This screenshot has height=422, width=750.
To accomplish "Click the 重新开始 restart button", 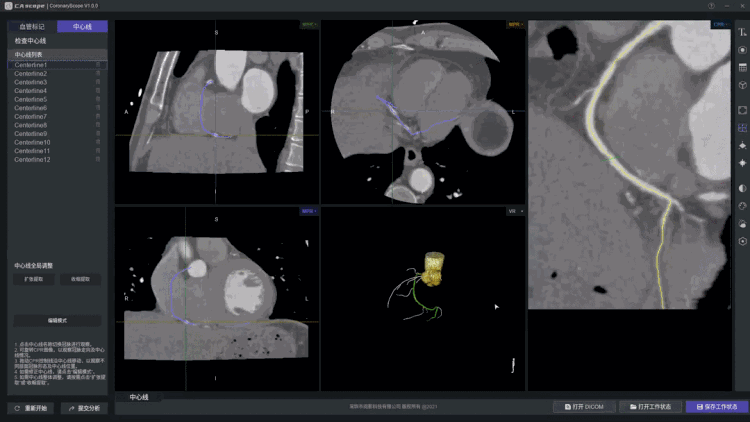I will click(x=31, y=408).
